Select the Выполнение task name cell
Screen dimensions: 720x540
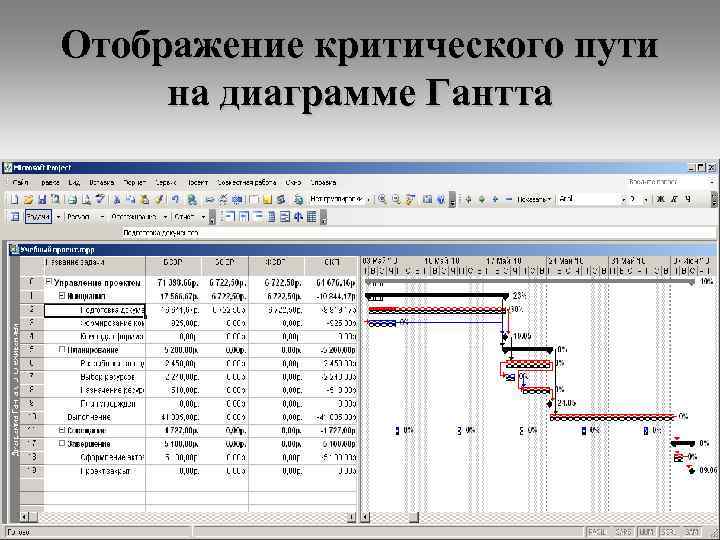(x=95, y=417)
